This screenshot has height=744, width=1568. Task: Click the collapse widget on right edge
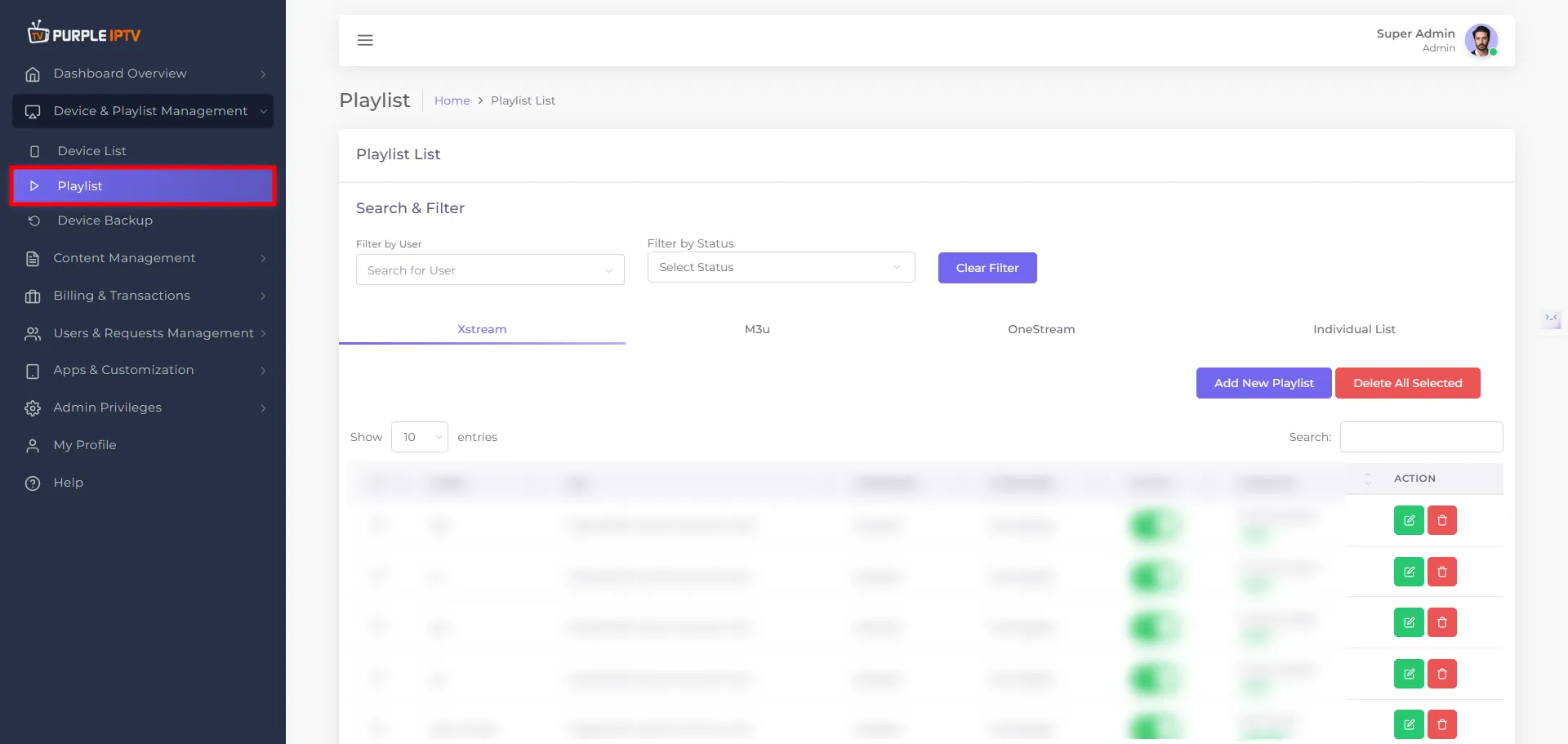[x=1551, y=318]
